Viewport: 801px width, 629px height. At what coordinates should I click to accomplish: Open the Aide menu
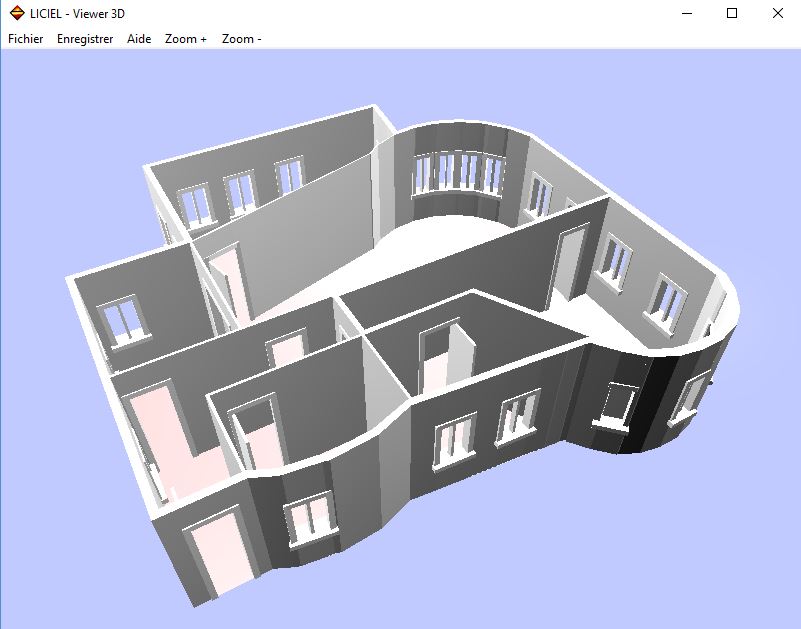[x=139, y=39]
